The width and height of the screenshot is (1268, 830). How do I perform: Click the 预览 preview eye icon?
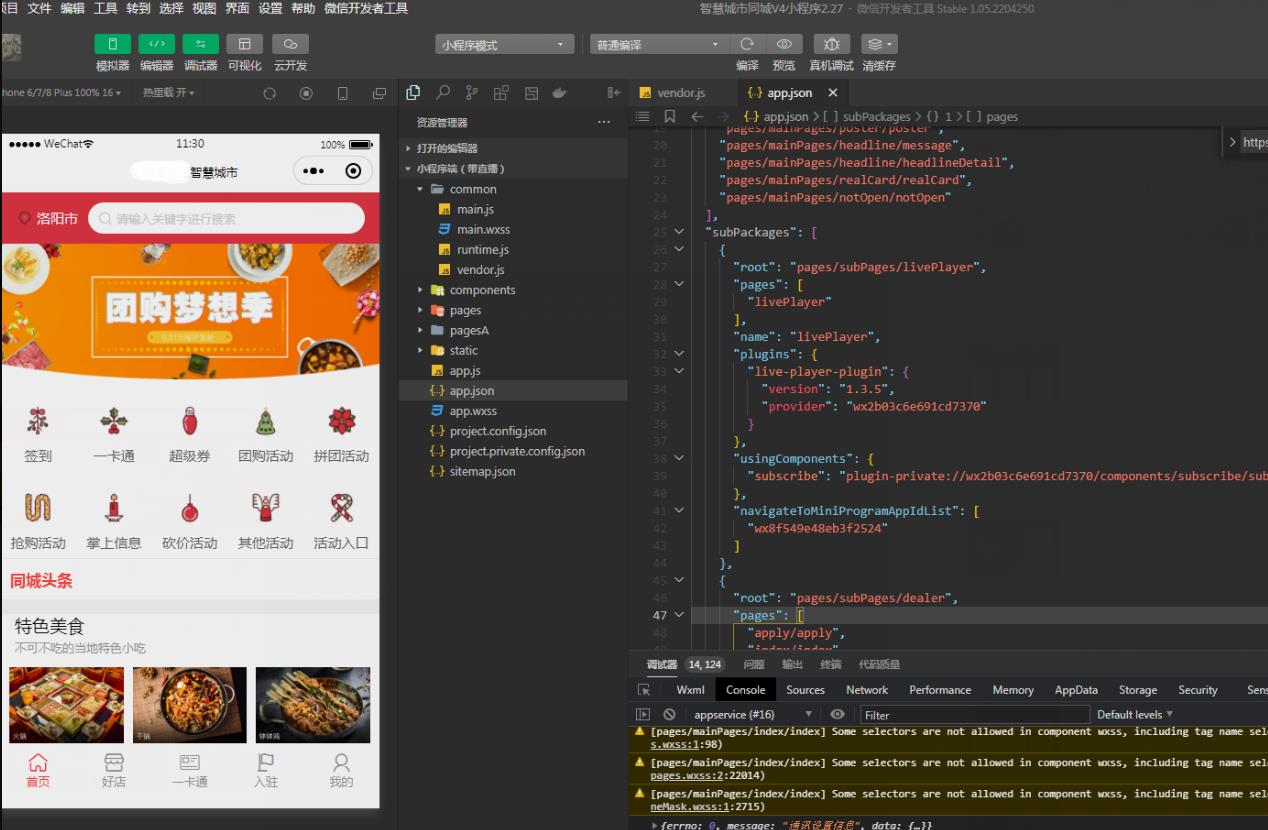tap(784, 44)
